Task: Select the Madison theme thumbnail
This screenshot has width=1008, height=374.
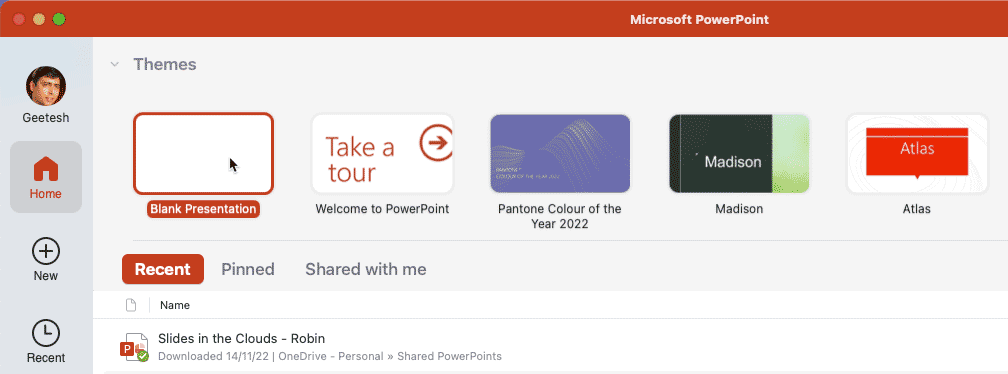Action: (739, 154)
